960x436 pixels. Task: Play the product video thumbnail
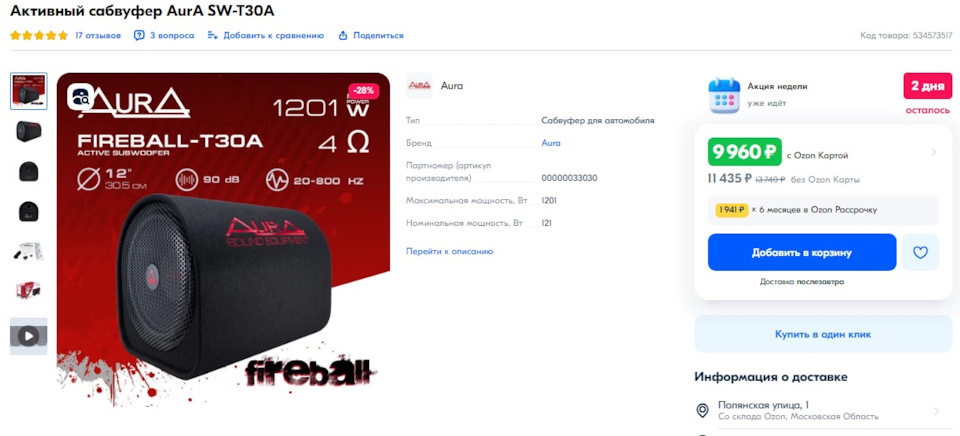(28, 336)
